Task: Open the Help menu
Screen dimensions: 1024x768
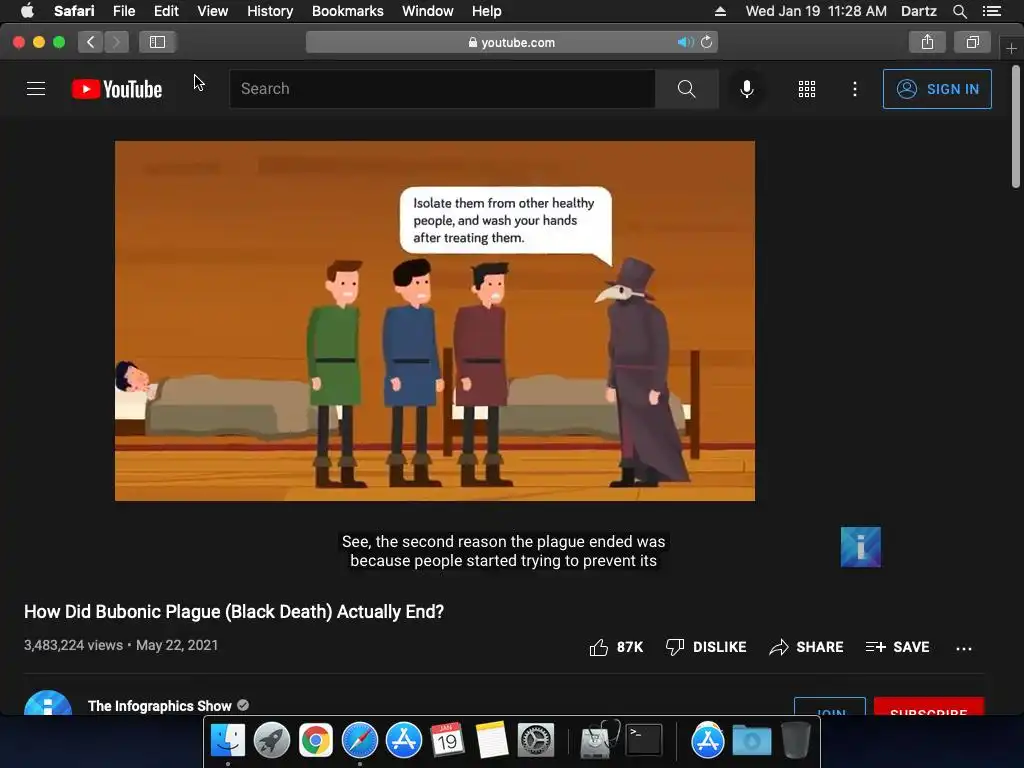Action: click(x=487, y=11)
